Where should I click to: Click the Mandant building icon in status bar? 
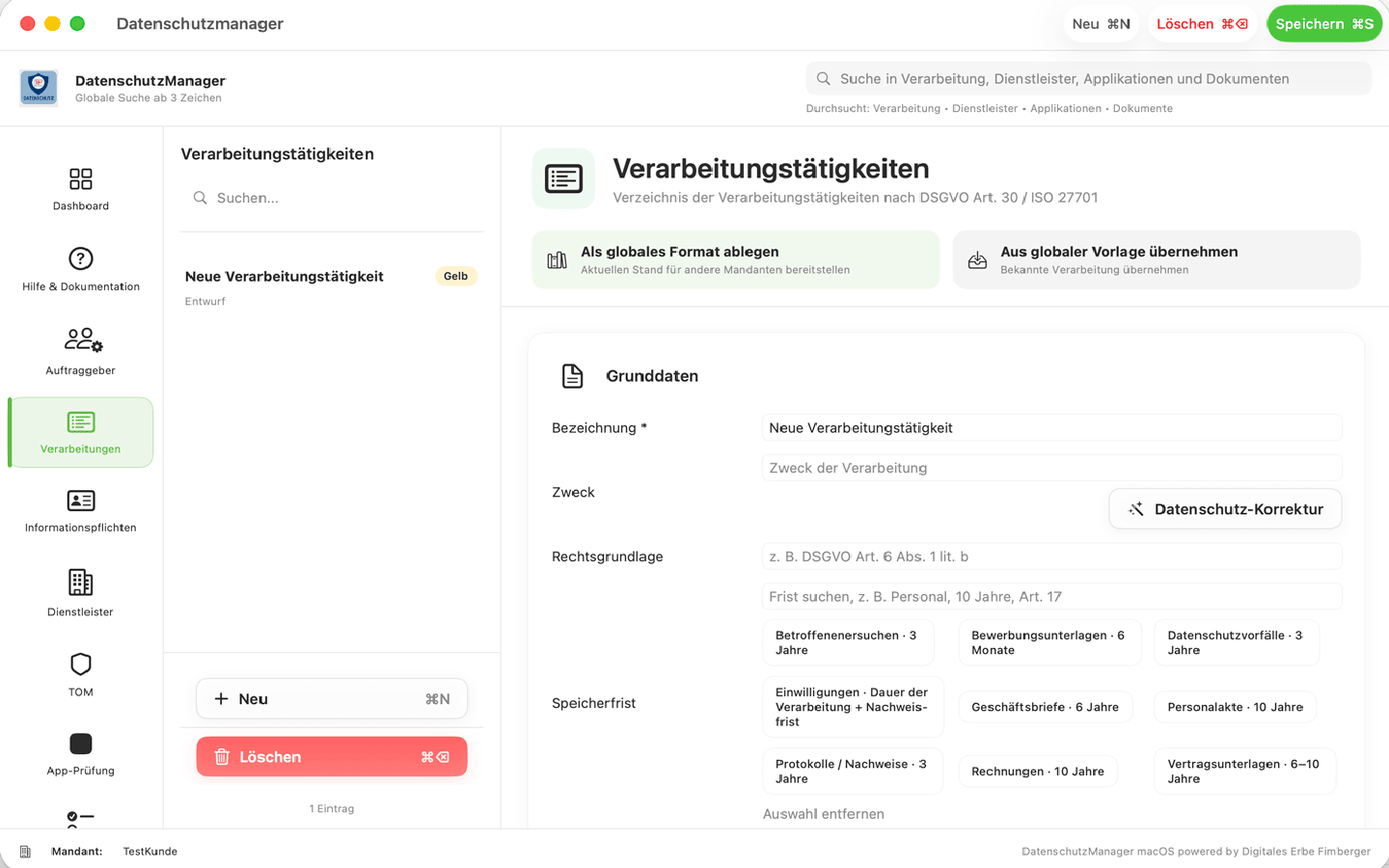25,852
